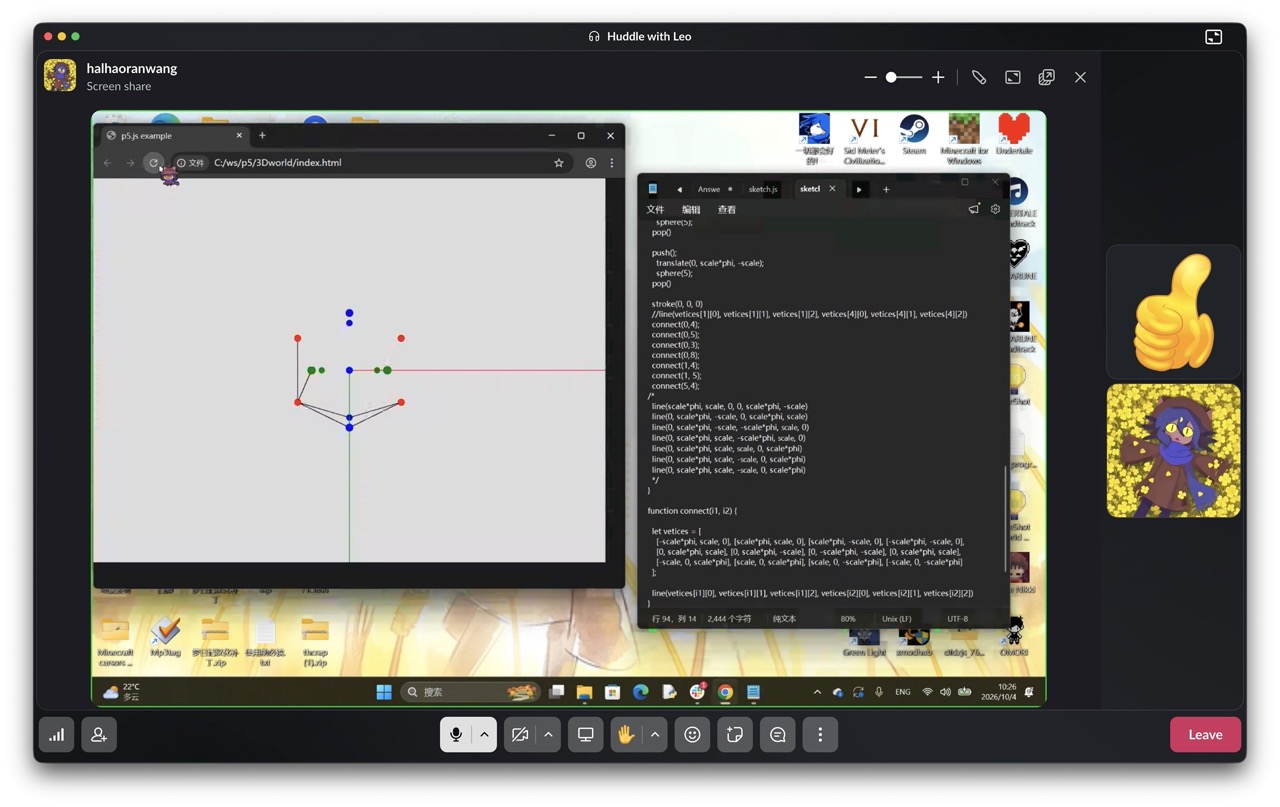Screen dimensions: 1280x807
Task: Open more huddle options menu
Action: pos(820,735)
